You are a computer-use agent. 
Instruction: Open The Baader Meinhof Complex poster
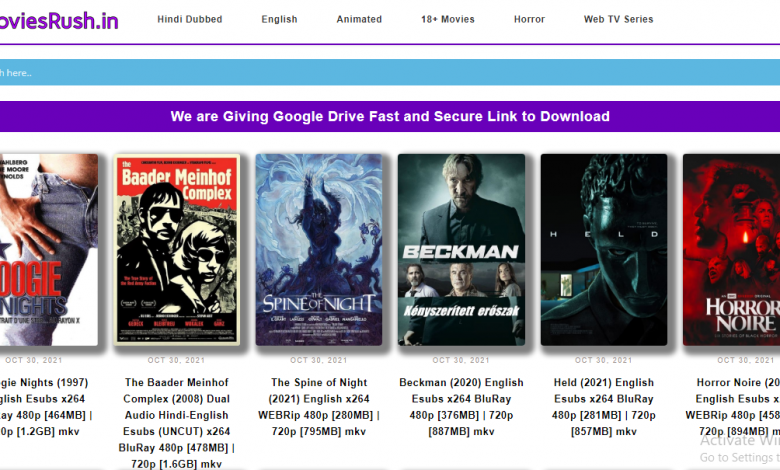tap(177, 250)
